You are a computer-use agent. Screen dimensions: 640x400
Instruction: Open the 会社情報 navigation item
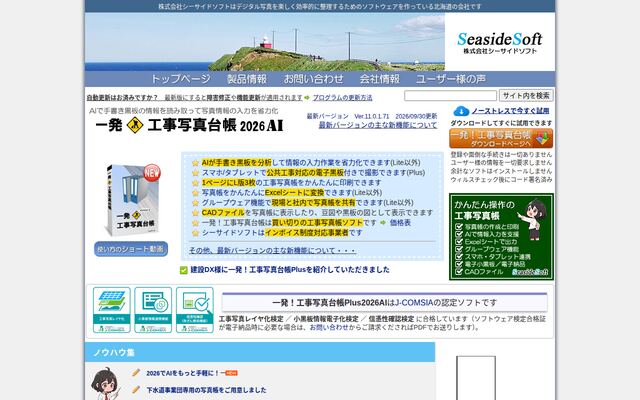point(380,79)
